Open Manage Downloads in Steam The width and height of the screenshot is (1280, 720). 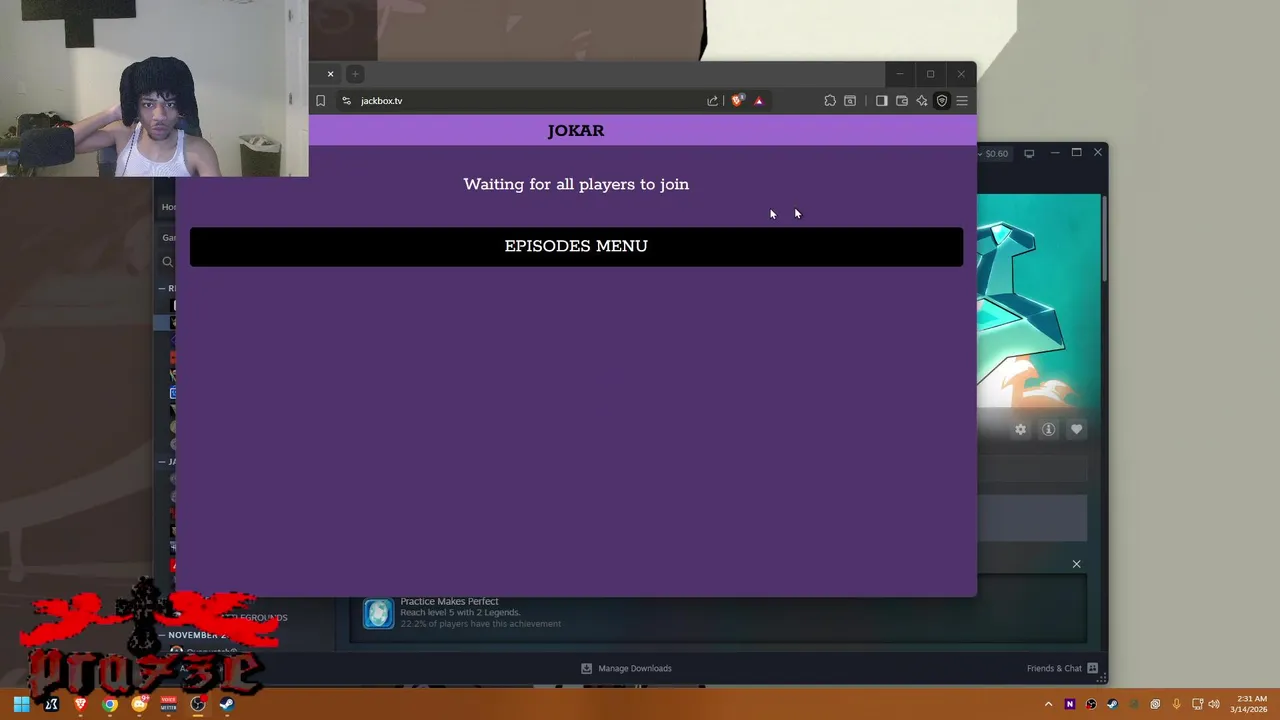pyautogui.click(x=627, y=668)
